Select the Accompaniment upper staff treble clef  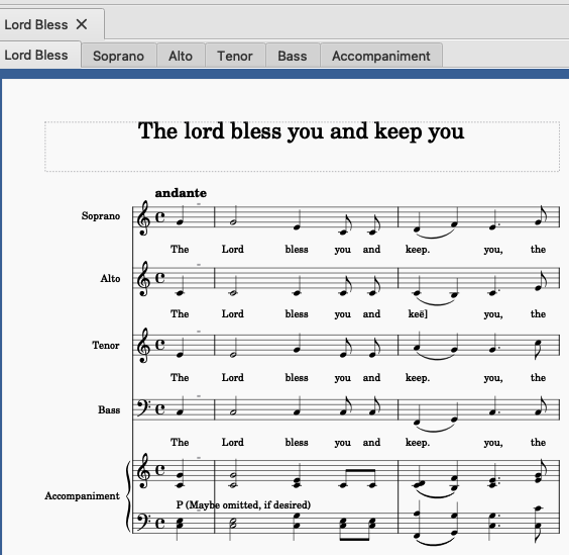(x=143, y=471)
